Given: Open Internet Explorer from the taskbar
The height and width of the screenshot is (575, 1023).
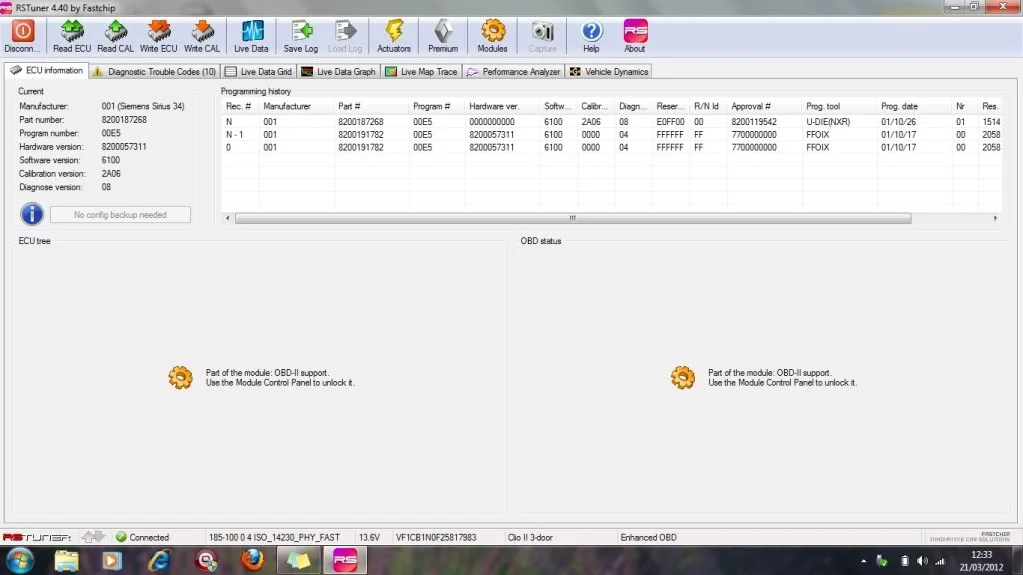Looking at the screenshot, I should tap(159, 560).
